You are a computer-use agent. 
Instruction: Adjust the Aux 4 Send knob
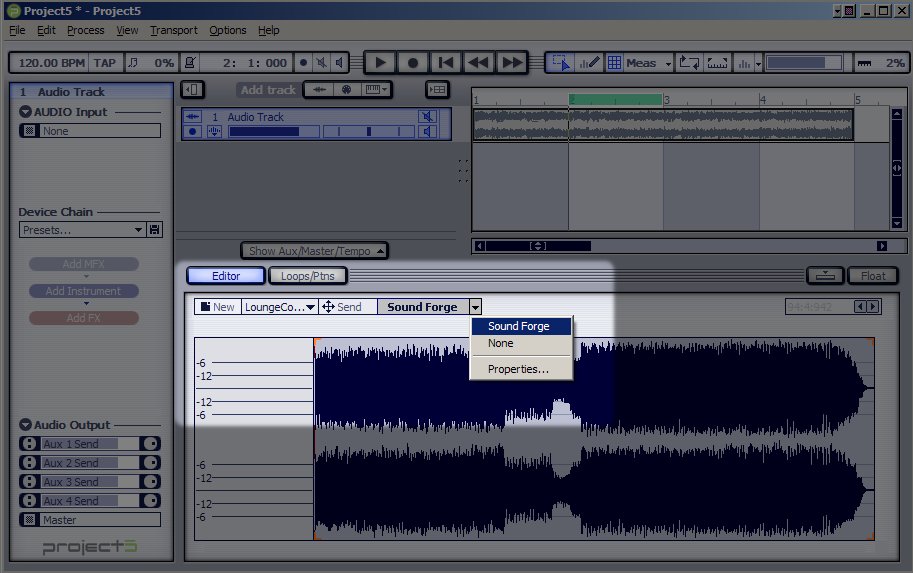click(x=151, y=501)
